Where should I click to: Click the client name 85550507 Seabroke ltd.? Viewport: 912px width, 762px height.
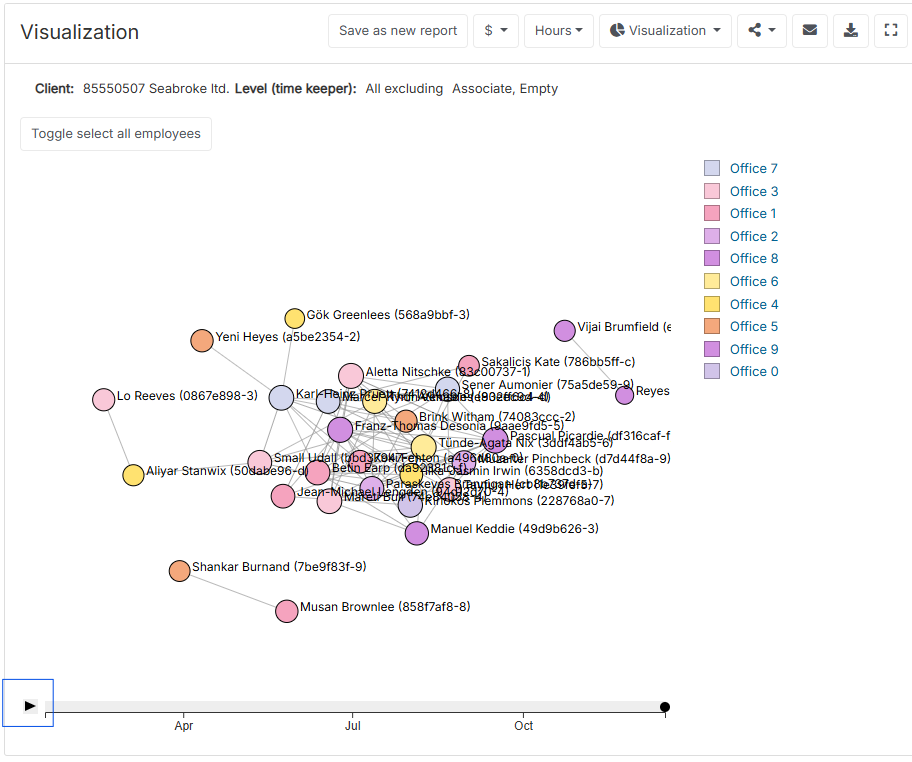click(156, 88)
